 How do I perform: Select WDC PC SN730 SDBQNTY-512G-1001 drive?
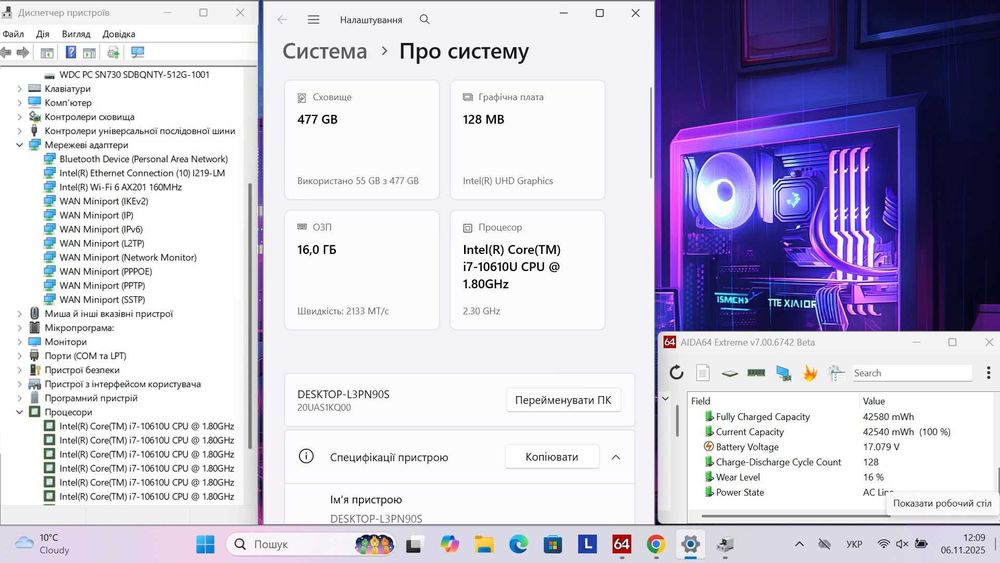point(134,75)
